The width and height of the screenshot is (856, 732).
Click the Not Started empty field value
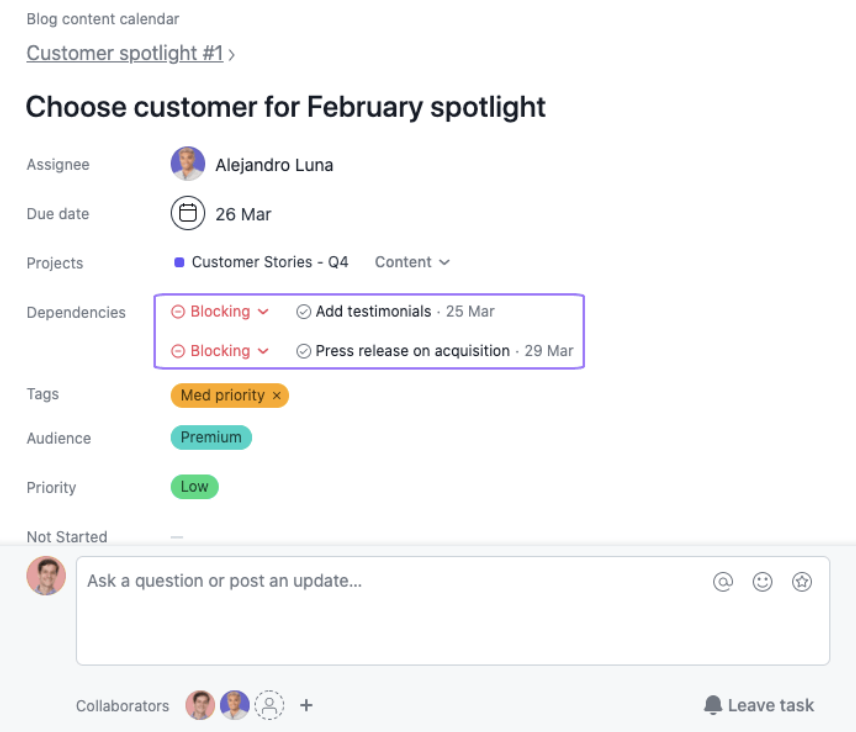[177, 537]
